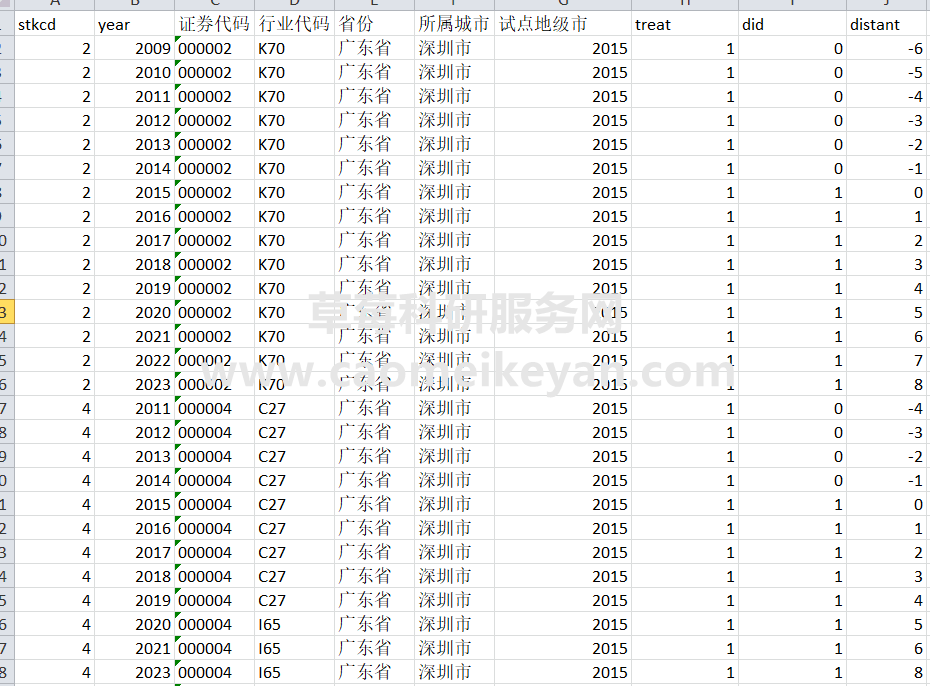Viewport: 930px width, 686px height.
Task: Click the 行业代码 header cell
Action: [294, 24]
